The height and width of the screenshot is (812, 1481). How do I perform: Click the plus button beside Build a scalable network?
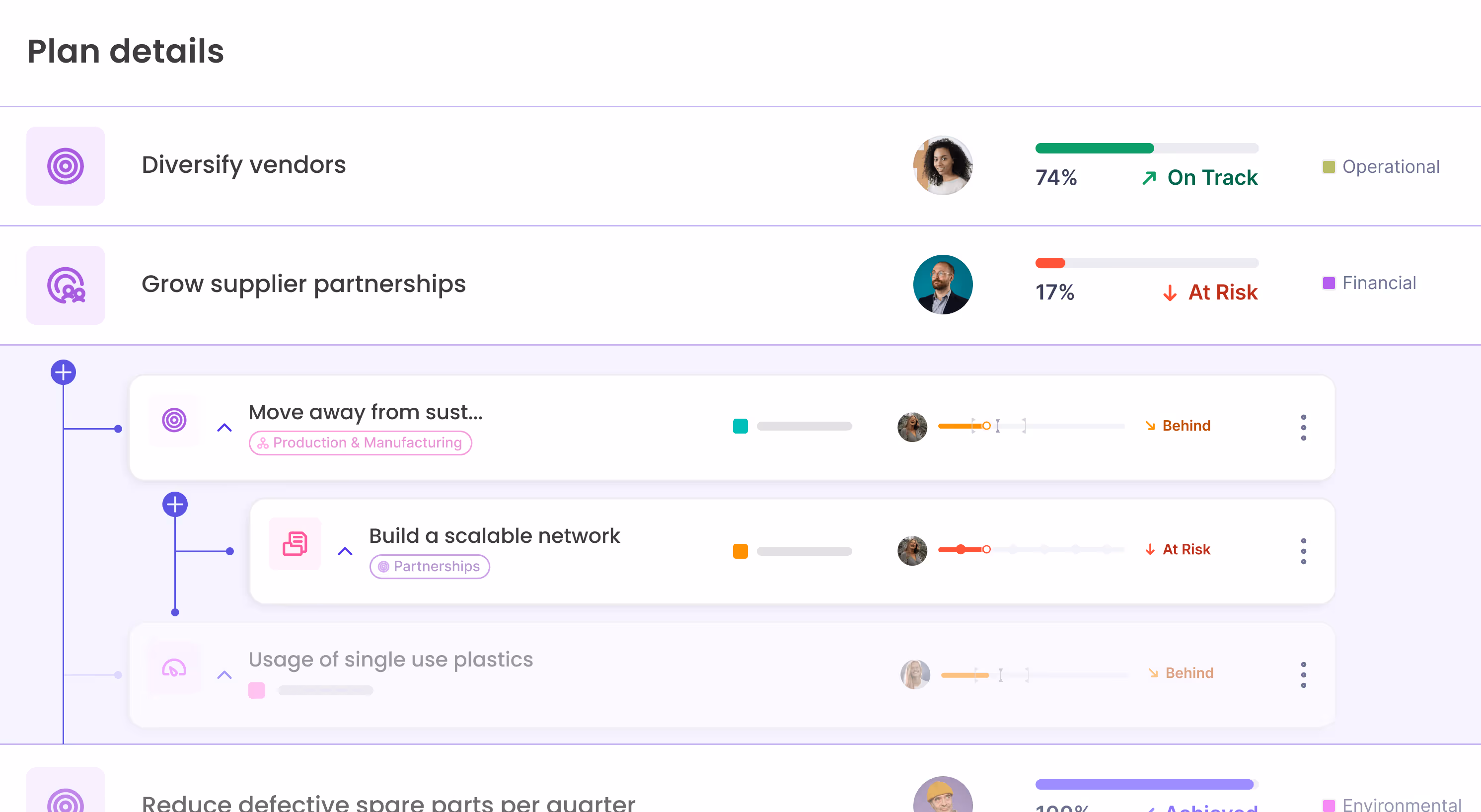point(175,504)
